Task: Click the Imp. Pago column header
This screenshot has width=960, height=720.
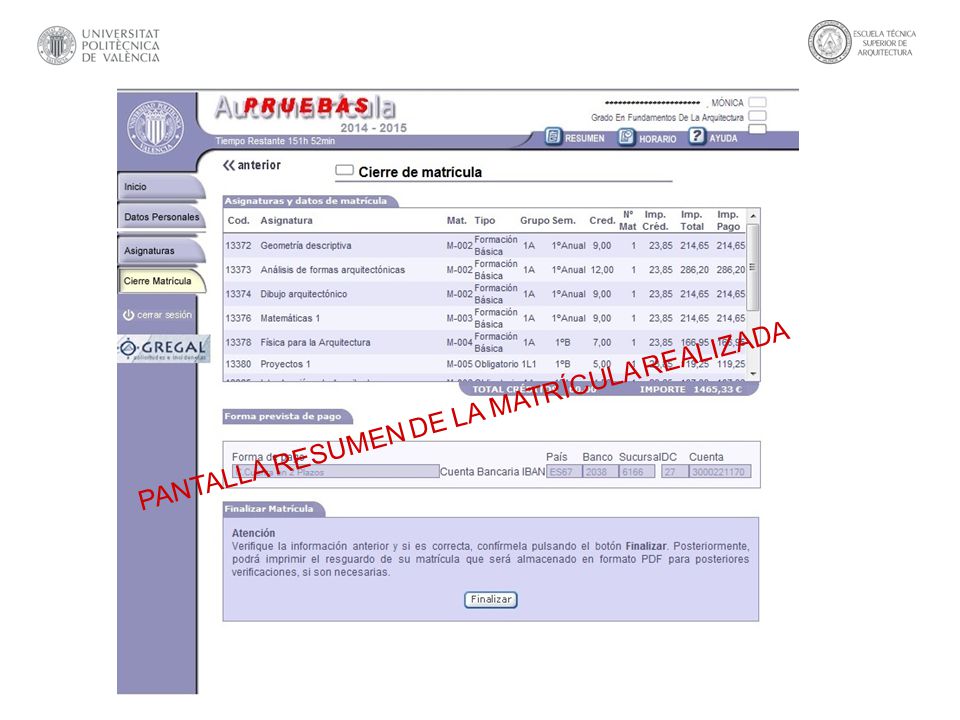Action: [728, 220]
